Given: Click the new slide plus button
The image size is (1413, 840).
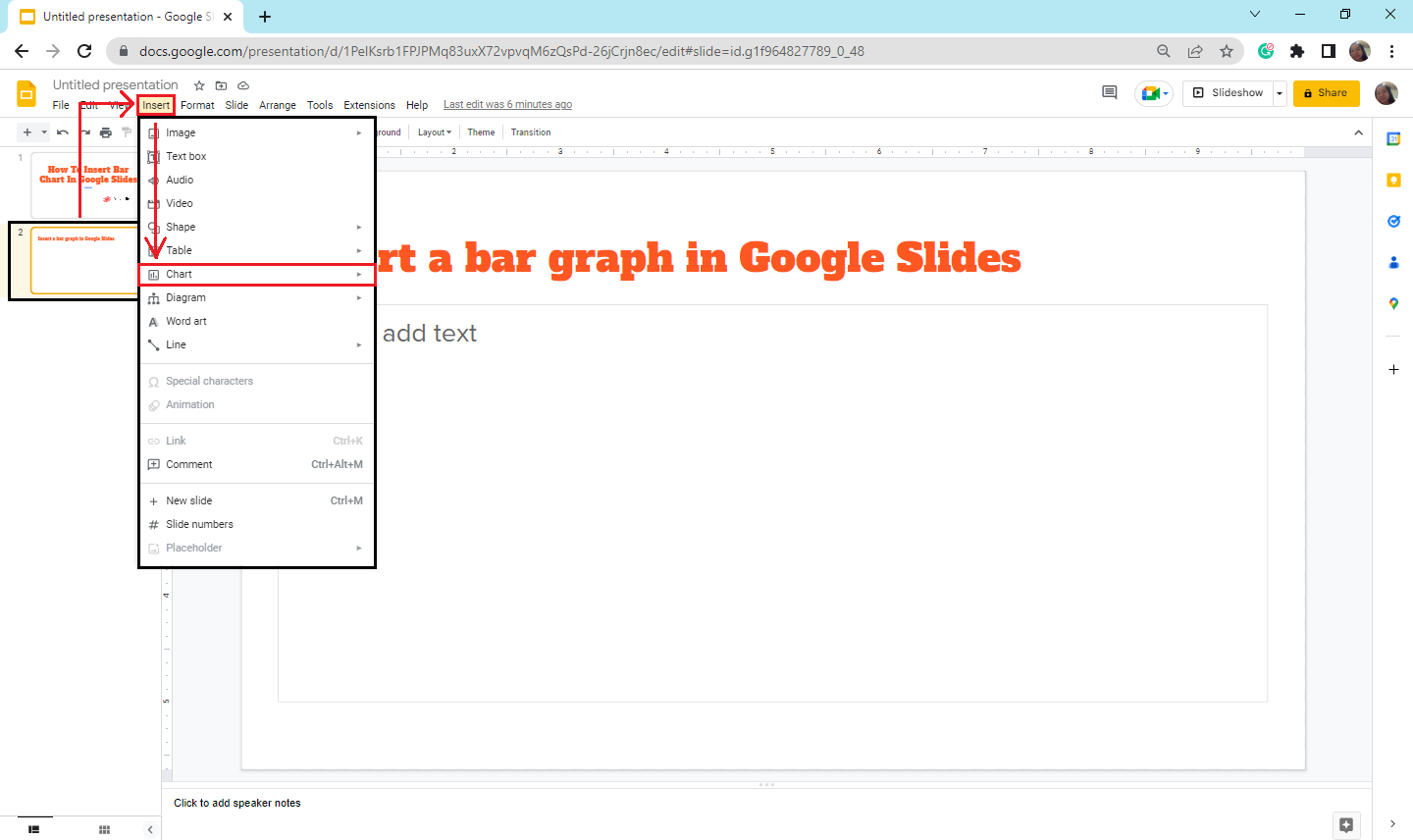Looking at the screenshot, I should 27,132.
